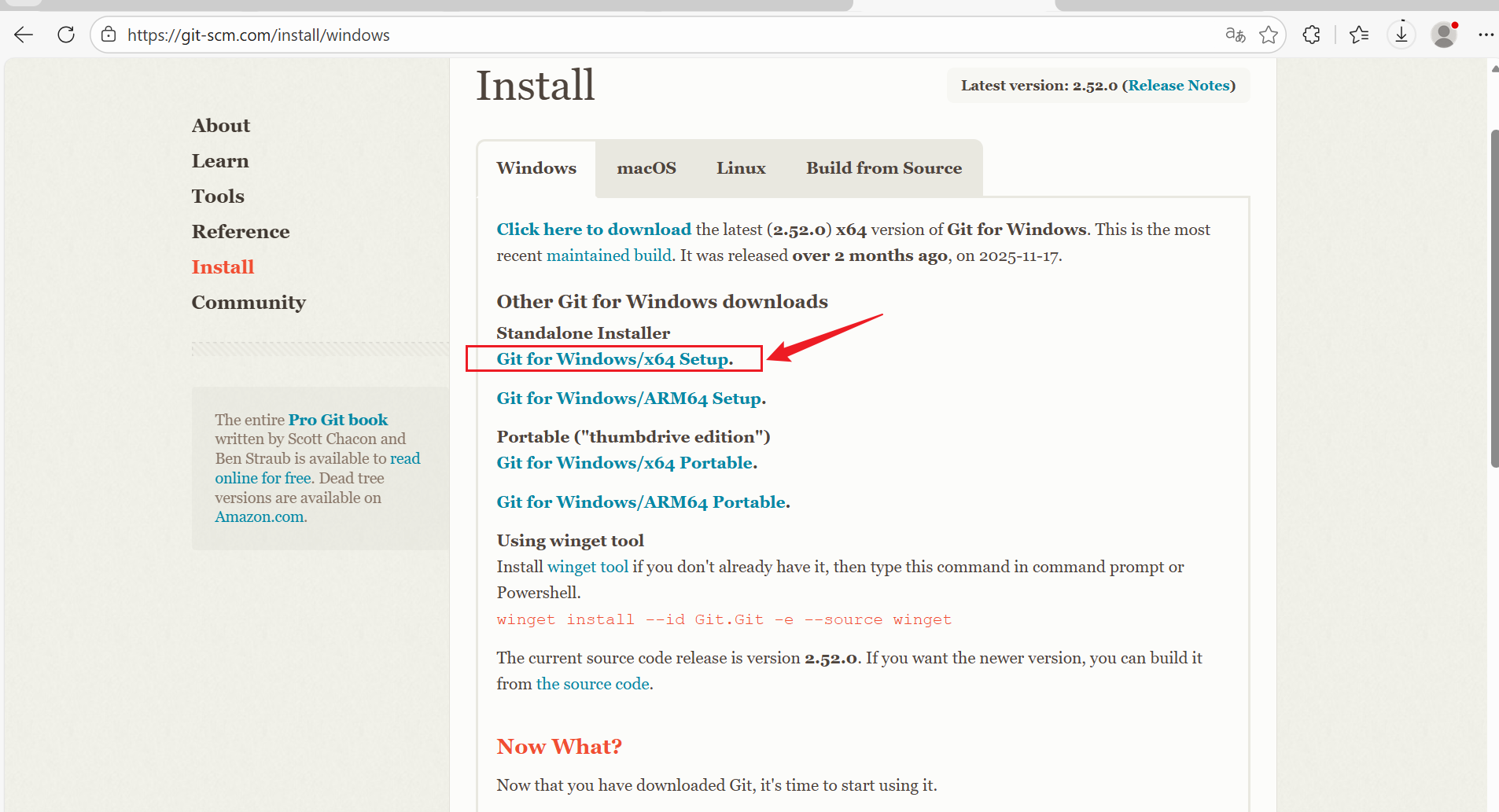The width and height of the screenshot is (1499, 812).
Task: Open the About section in sidebar
Action: [221, 126]
